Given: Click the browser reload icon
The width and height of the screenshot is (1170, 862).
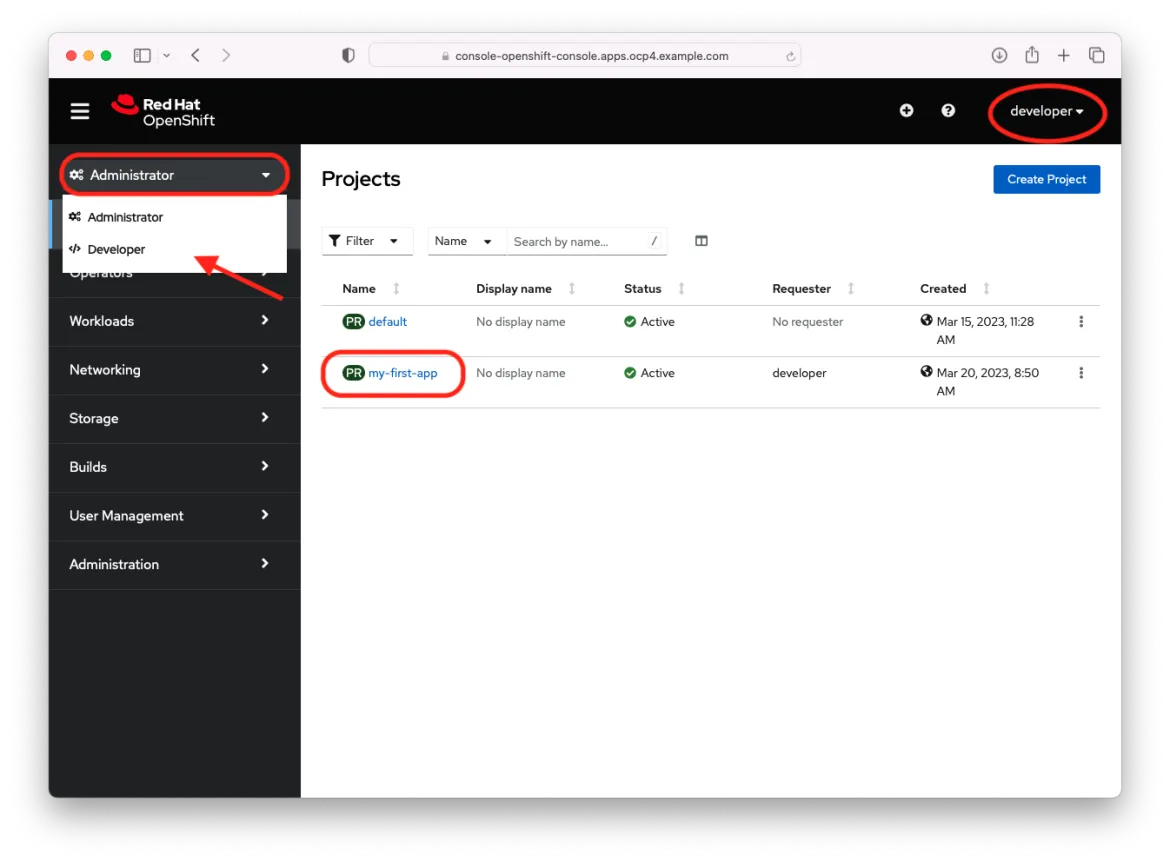Looking at the screenshot, I should (789, 55).
